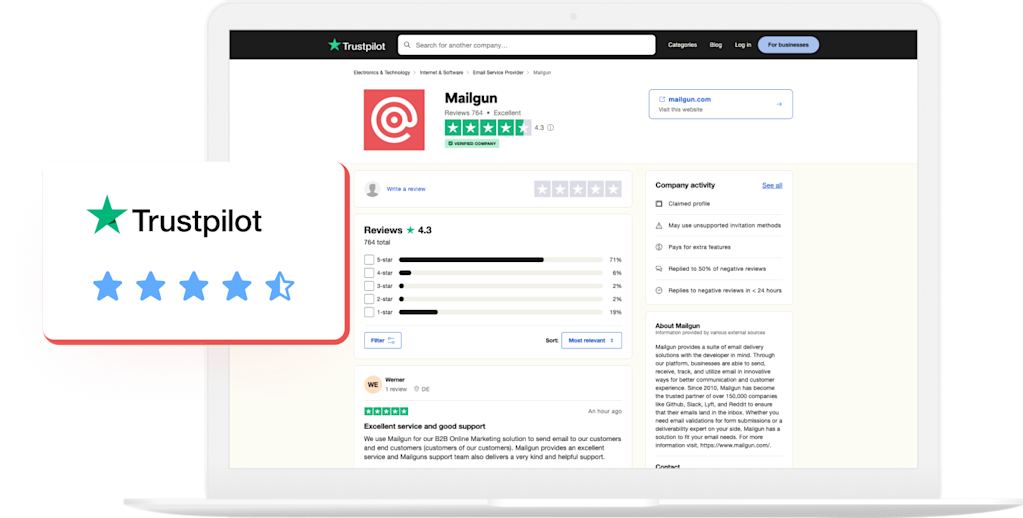Click the Verified Company badge
The height and width of the screenshot is (518, 1023).
point(472,144)
